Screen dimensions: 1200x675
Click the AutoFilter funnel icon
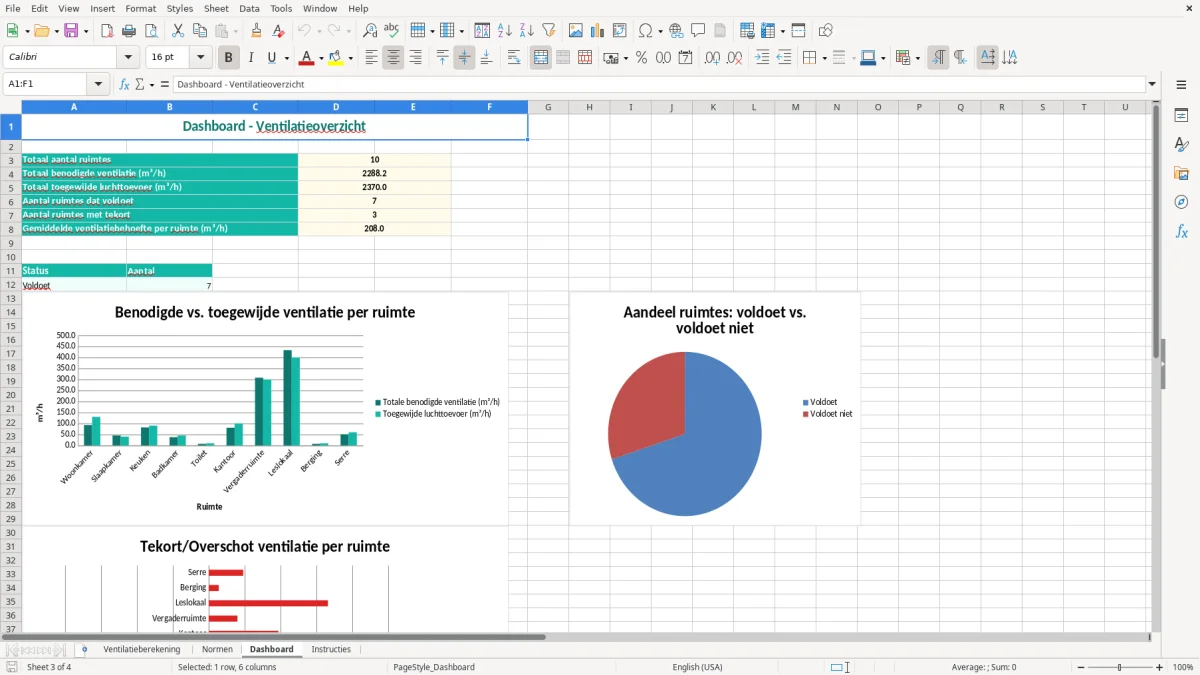[x=549, y=31]
